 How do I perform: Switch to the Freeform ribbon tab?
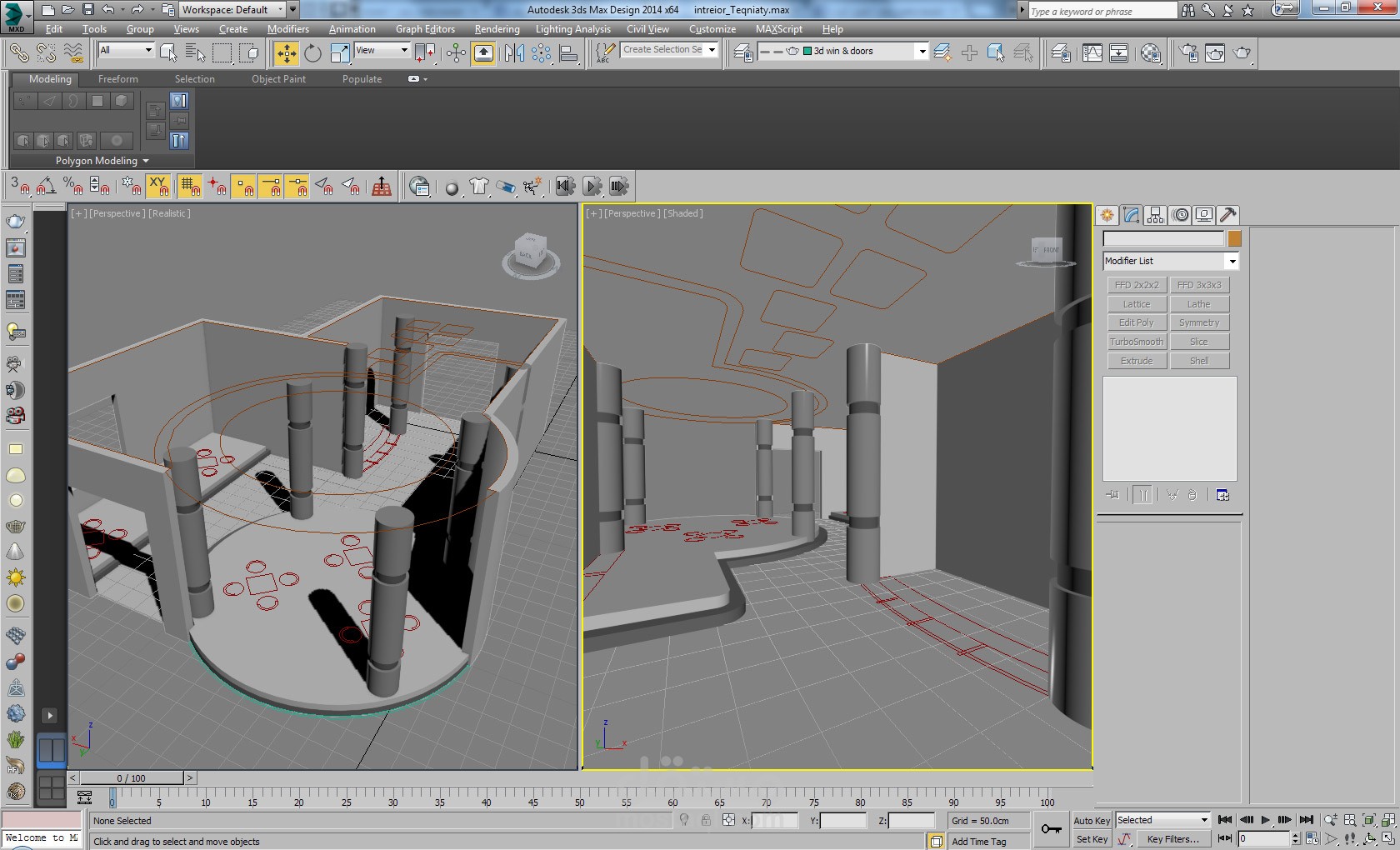coord(118,79)
